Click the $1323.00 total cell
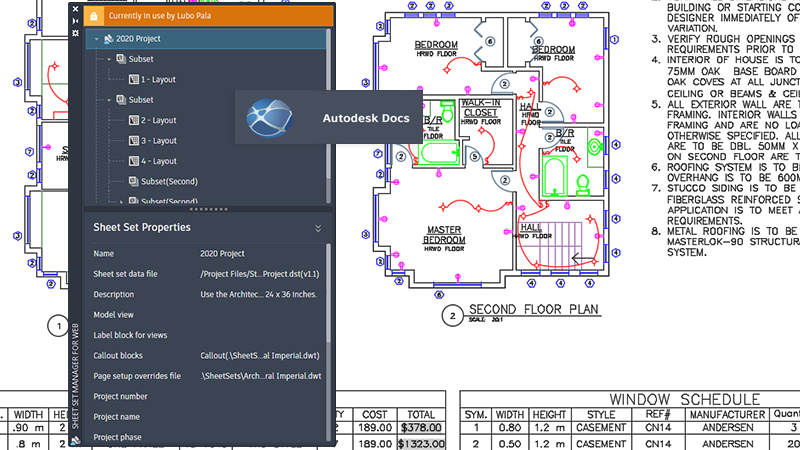Image resolution: width=800 pixels, height=450 pixels. coord(421,444)
